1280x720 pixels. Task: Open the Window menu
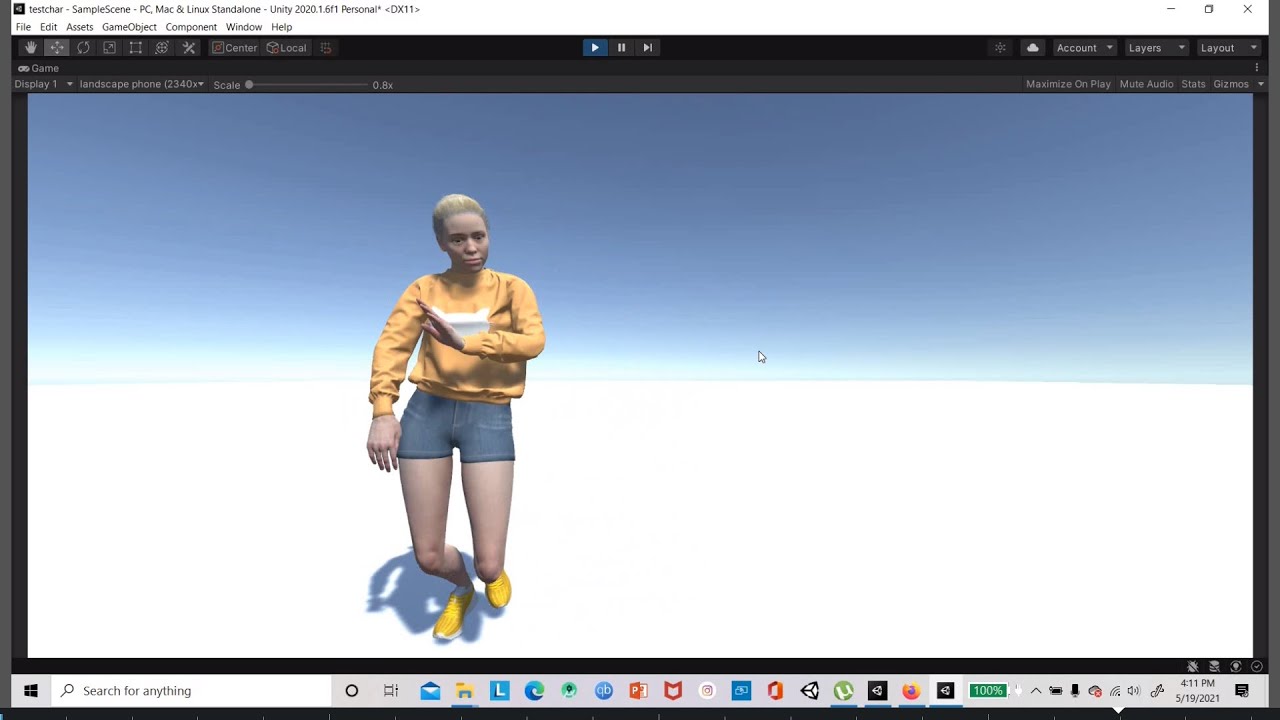[244, 27]
